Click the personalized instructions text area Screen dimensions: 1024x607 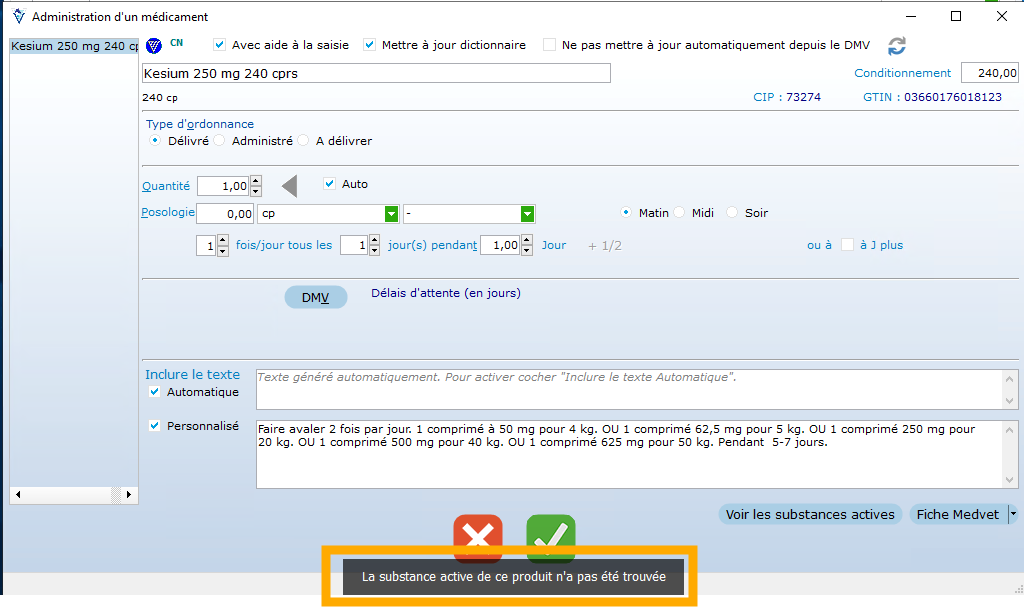point(630,454)
